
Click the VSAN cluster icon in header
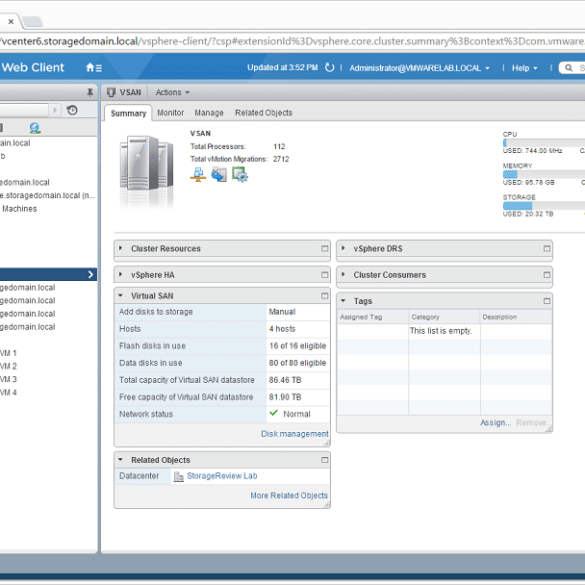[111, 92]
